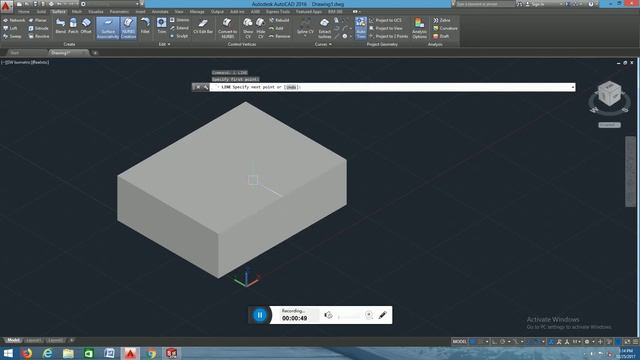Open the Output ribbon tab
This screenshot has width=640, height=360.
tap(217, 12)
